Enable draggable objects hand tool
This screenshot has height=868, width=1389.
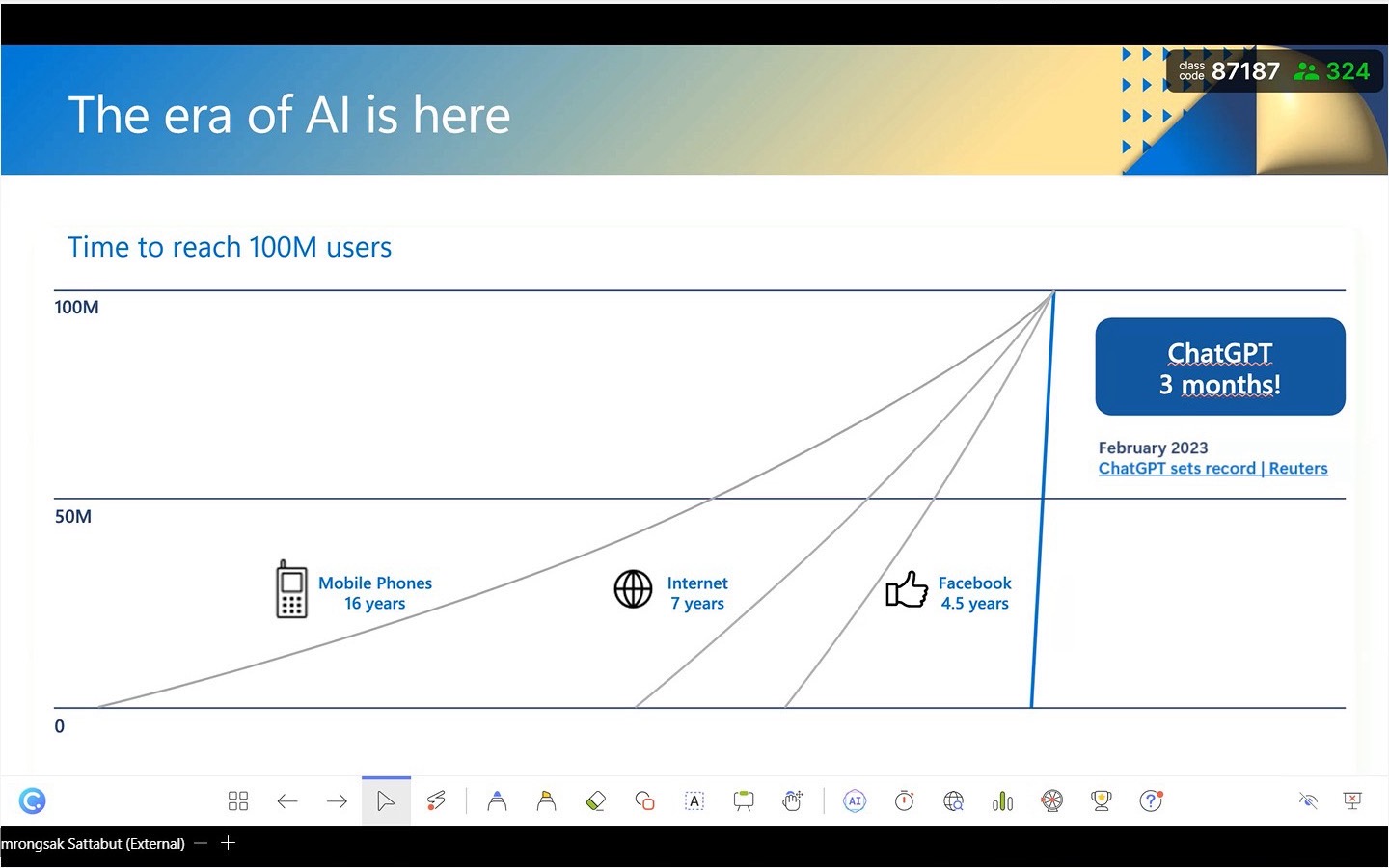point(793,800)
